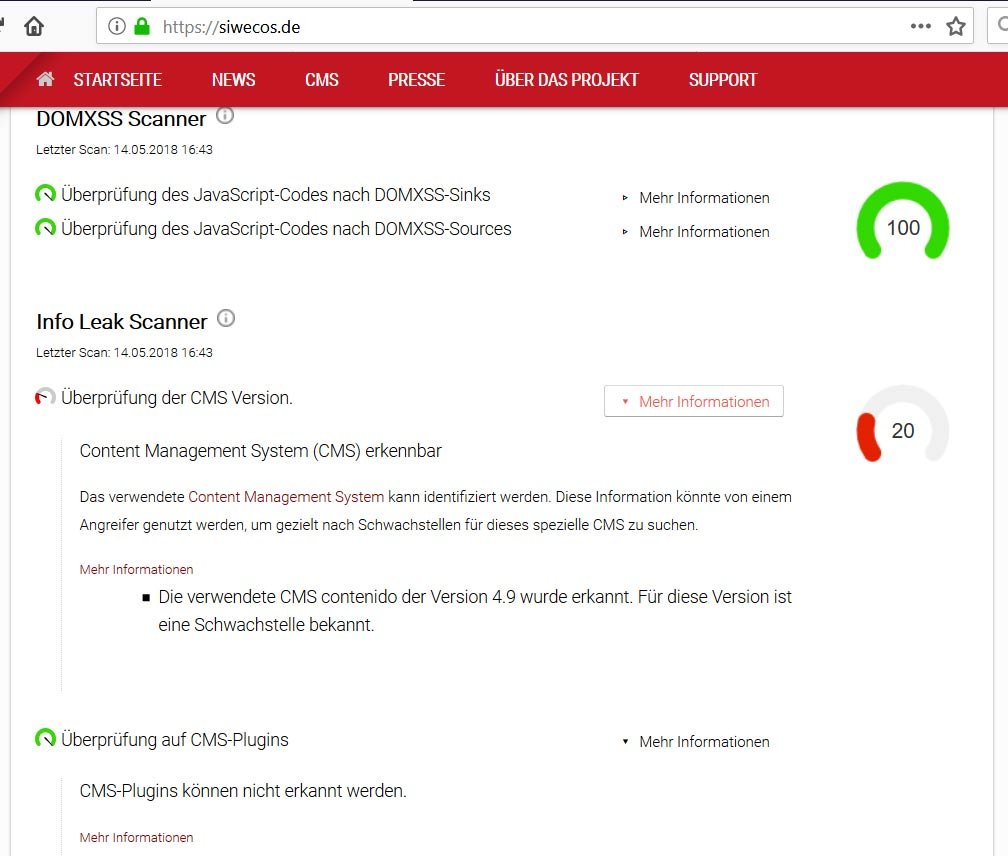Screen dimensions: 1008x856
Task: Bookmark this page with star icon
Action: [956, 27]
